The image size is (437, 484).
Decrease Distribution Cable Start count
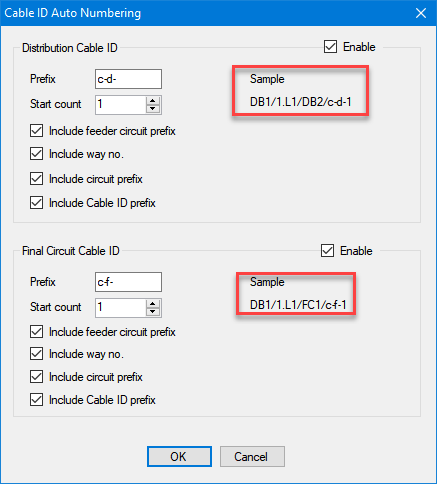click(153, 109)
